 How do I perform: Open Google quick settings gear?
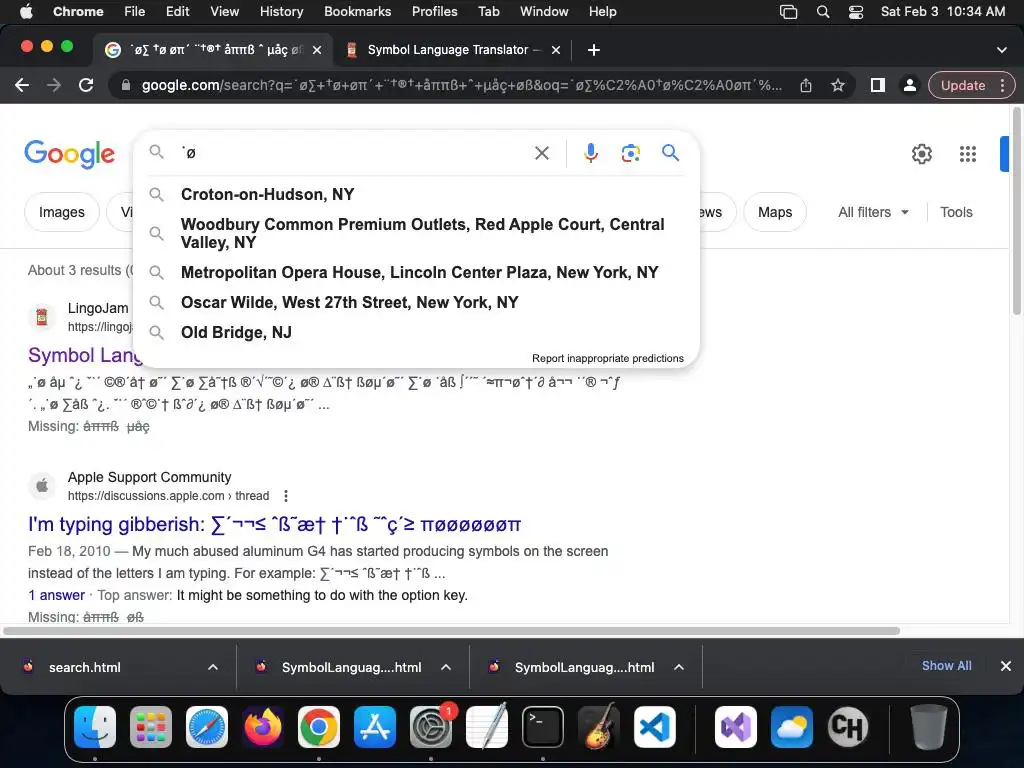pyautogui.click(x=921, y=154)
